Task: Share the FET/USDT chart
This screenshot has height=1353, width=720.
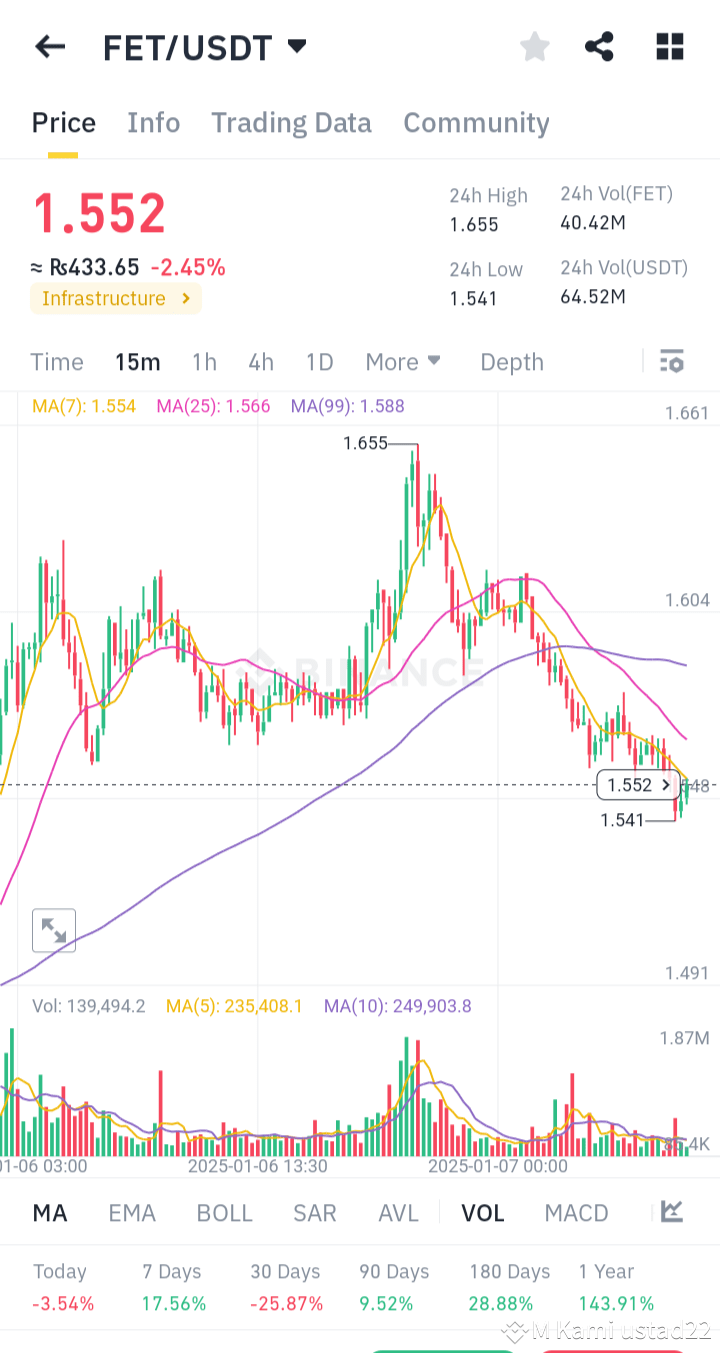Action: [x=599, y=46]
